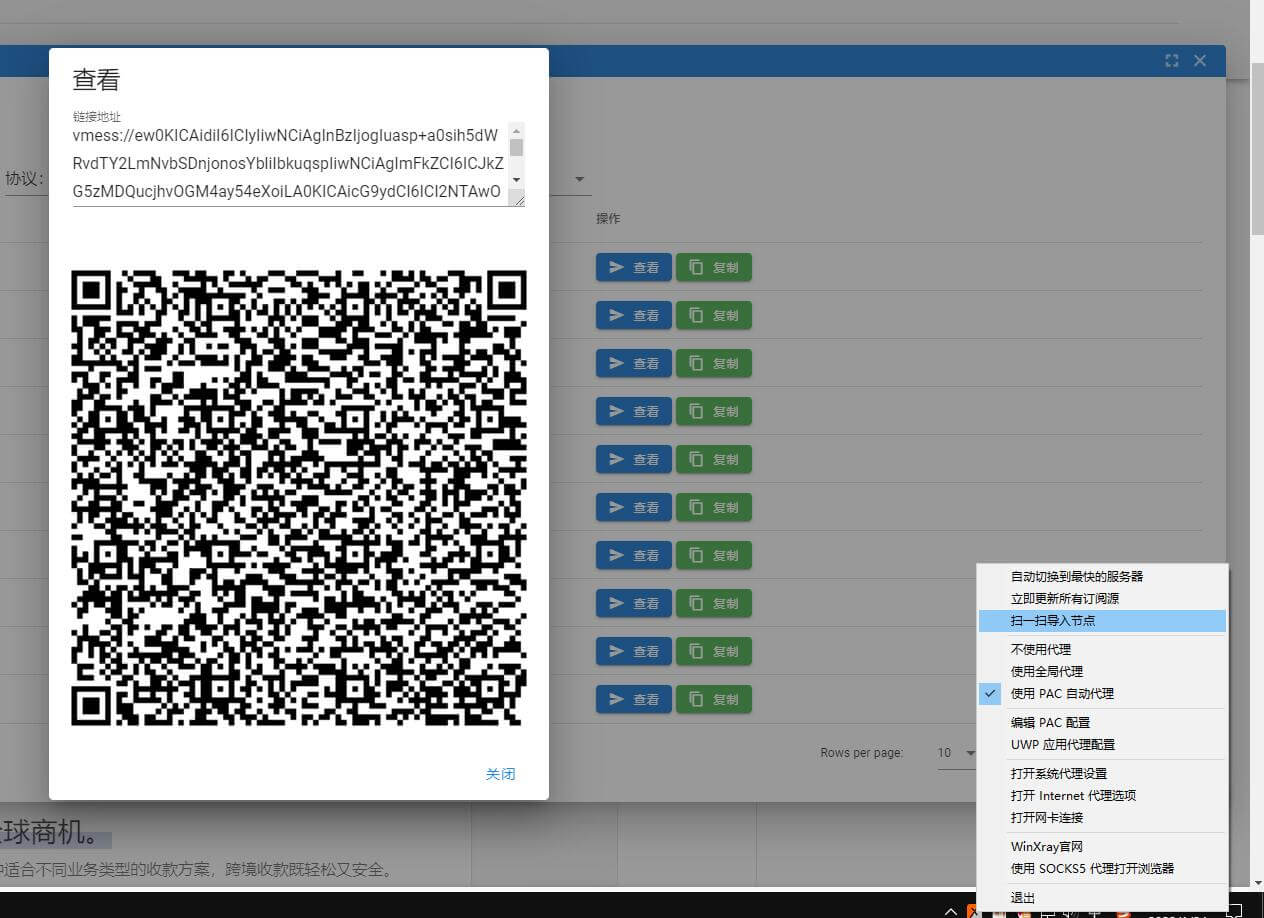Click 复制 button in the top table row
The height and width of the screenshot is (918, 1264).
coord(714,267)
